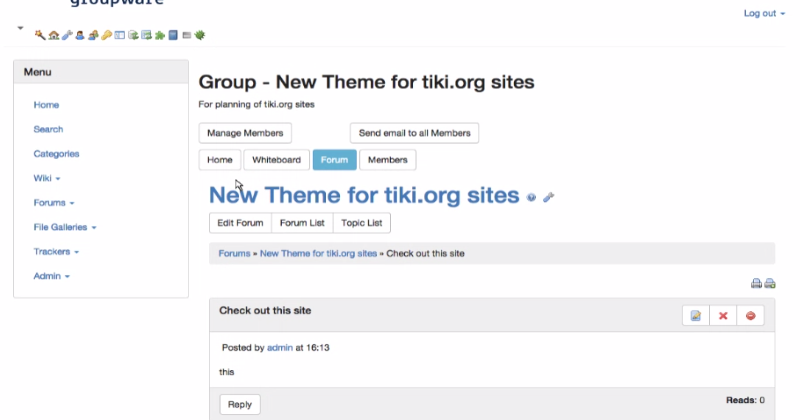Expand the Wiki menu in the sidebar
This screenshot has width=800, height=420.
click(x=47, y=178)
